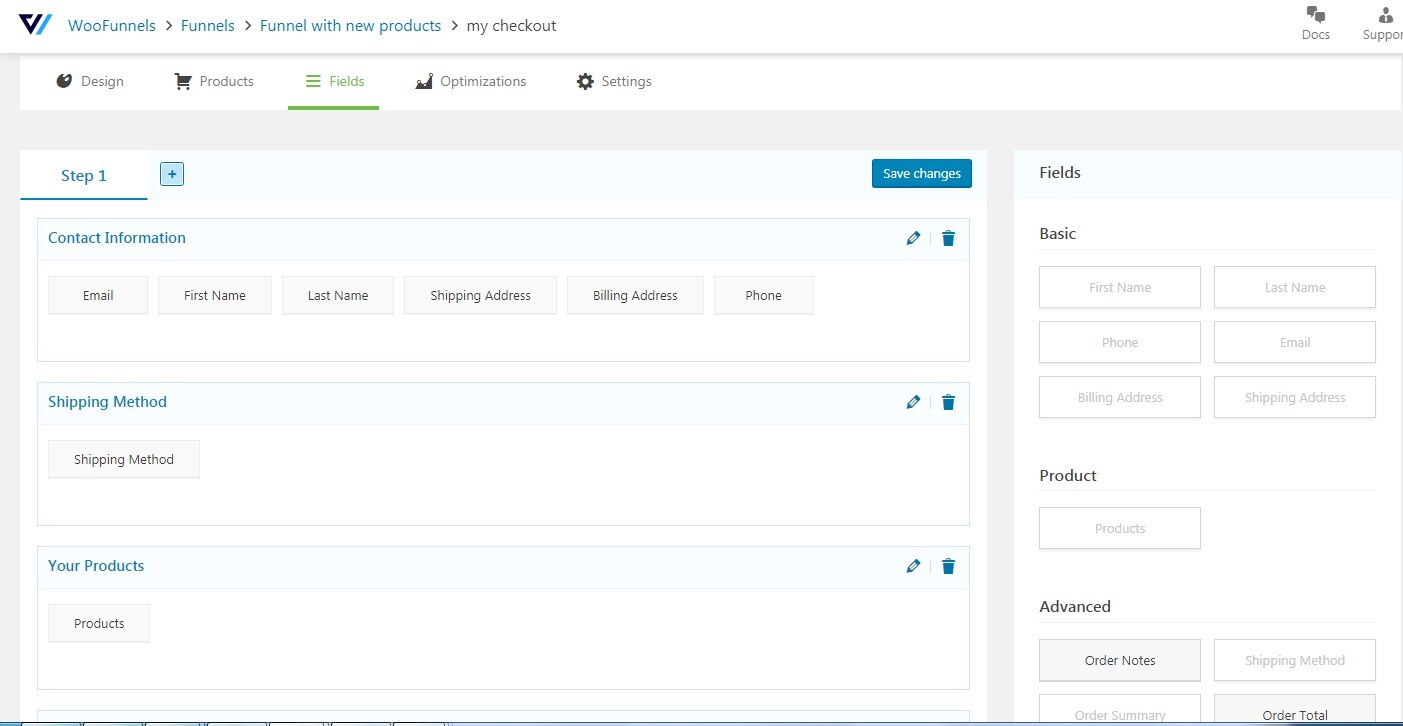Click Funnel with new products breadcrumb link

[x=350, y=25]
